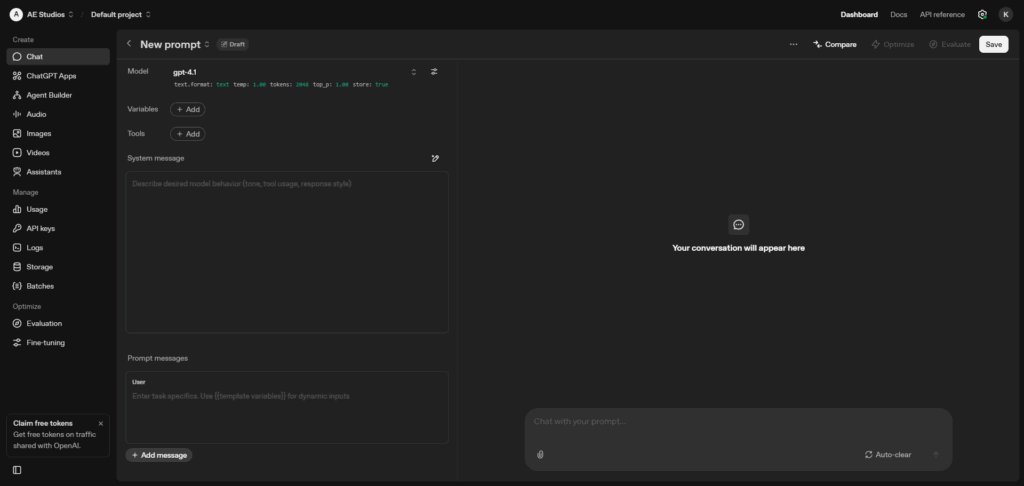Click the Videos play icon
Image resolution: width=1024 pixels, height=486 pixels.
pos(17,153)
